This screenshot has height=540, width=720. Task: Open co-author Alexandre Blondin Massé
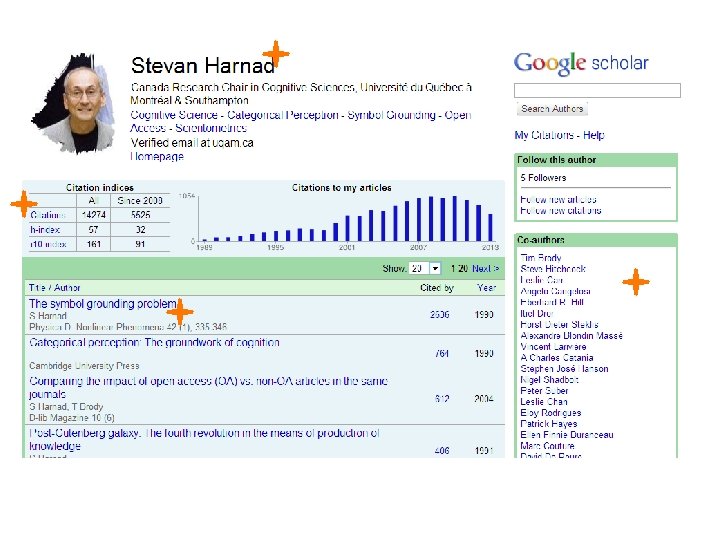(x=572, y=336)
